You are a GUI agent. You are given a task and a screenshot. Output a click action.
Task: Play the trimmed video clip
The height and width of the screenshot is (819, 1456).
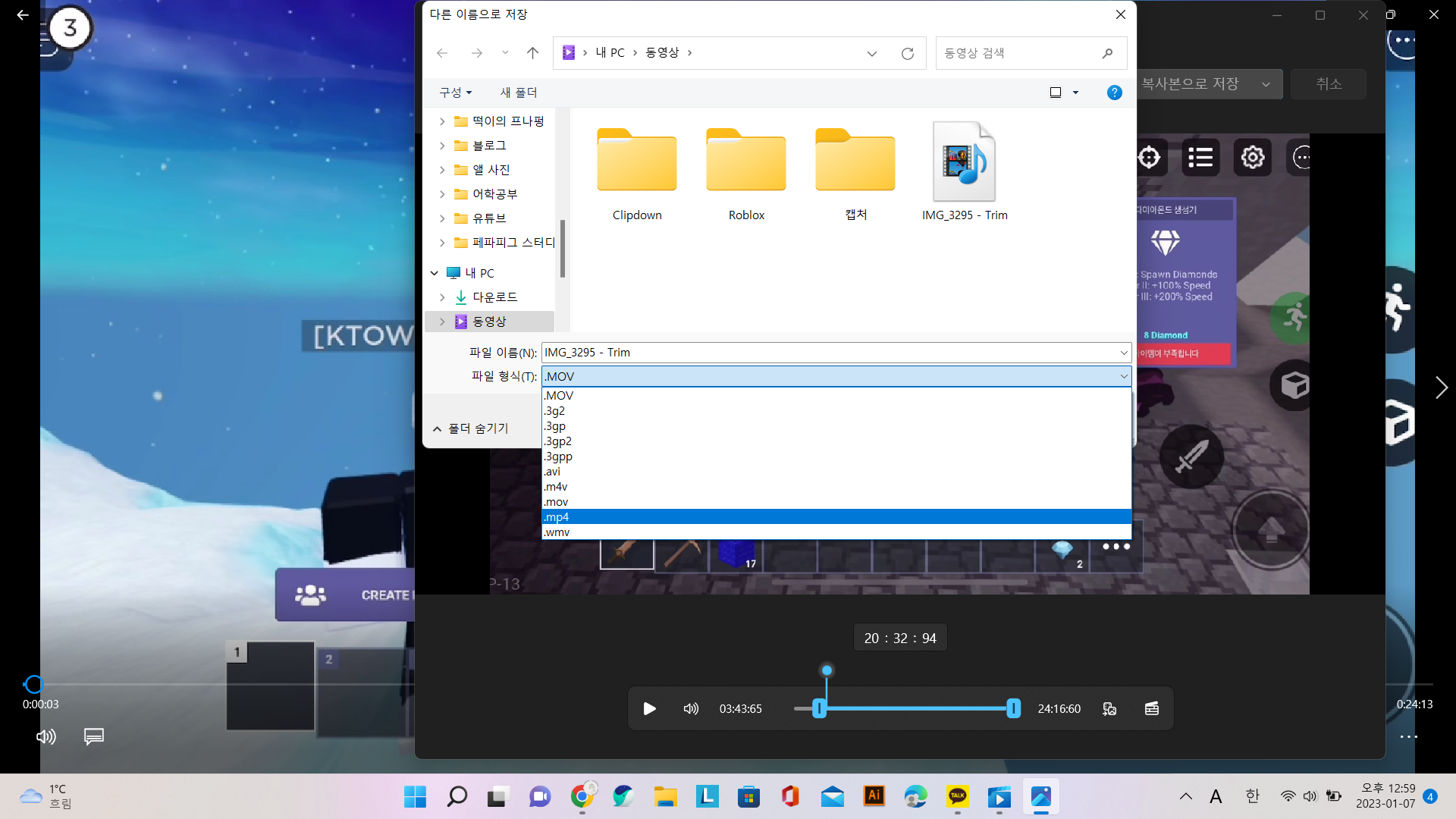(x=650, y=708)
